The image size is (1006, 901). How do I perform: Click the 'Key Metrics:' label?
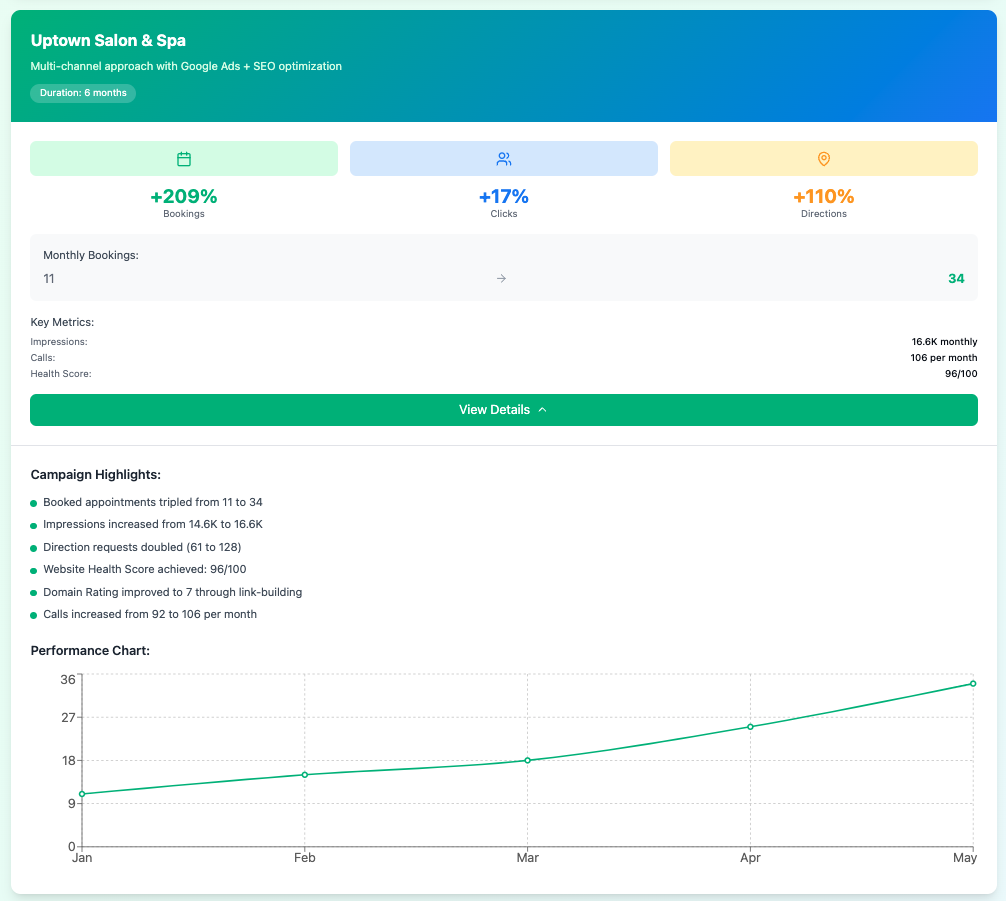62,322
